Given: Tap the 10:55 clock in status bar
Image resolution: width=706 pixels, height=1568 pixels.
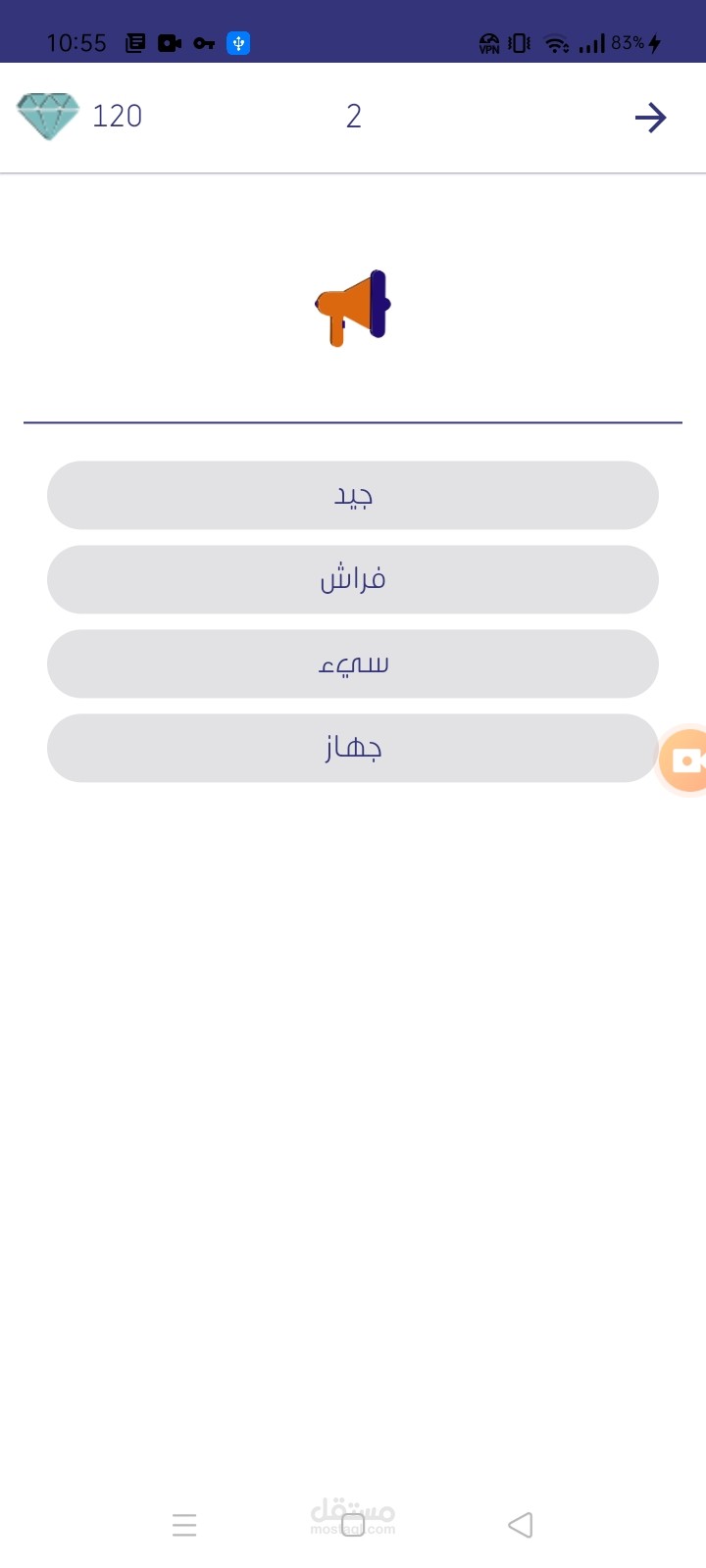Looking at the screenshot, I should pos(76,43).
